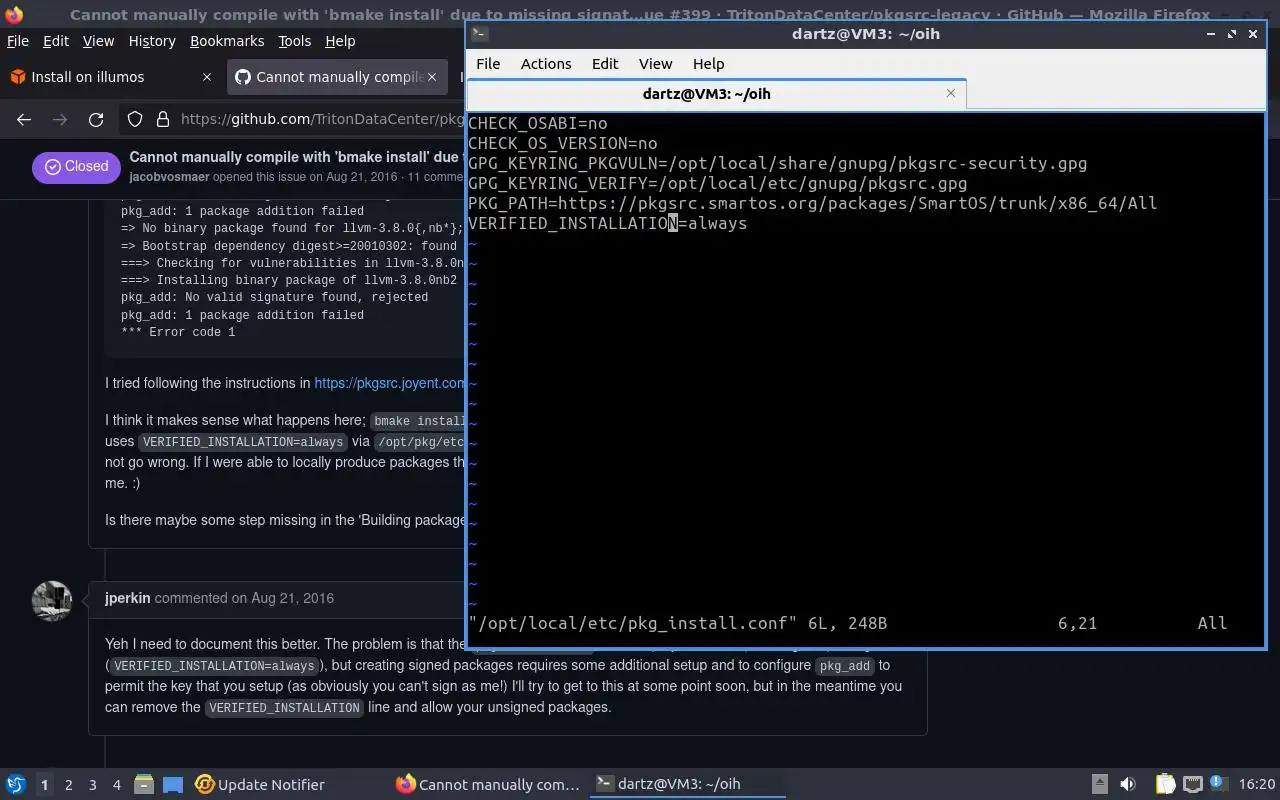Click the issue title heading text
This screenshot has height=800, width=1280.
click(294, 157)
